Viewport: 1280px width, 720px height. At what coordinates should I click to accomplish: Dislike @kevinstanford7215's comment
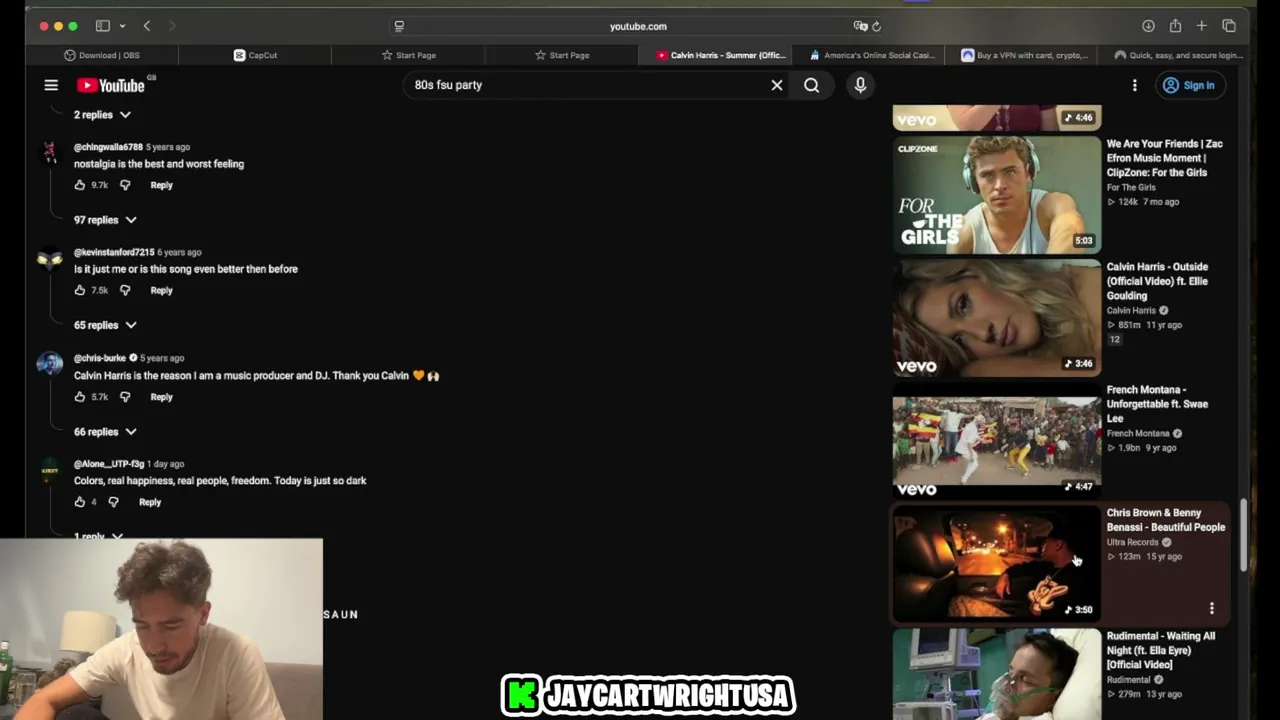125,290
